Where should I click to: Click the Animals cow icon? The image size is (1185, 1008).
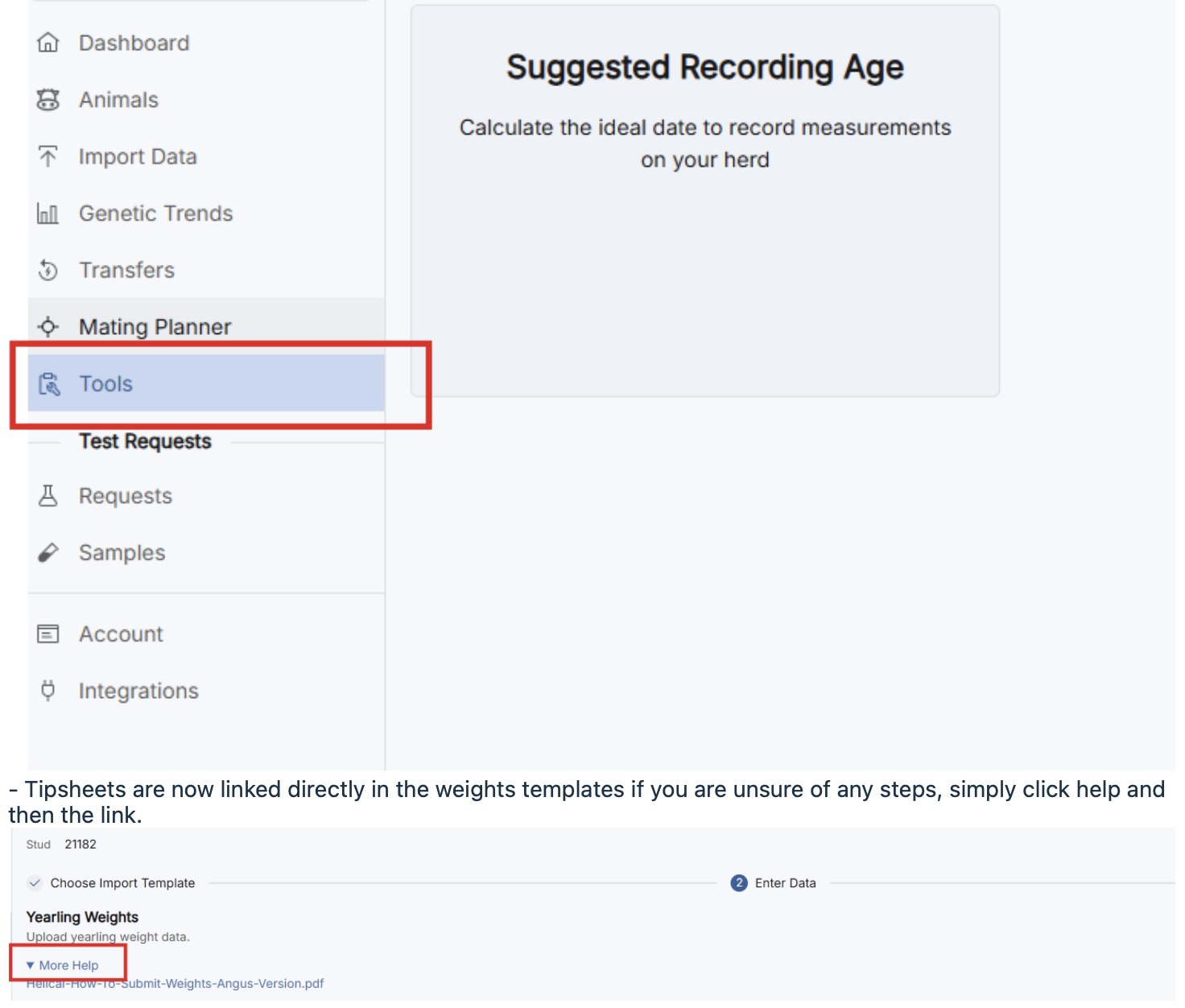(48, 100)
